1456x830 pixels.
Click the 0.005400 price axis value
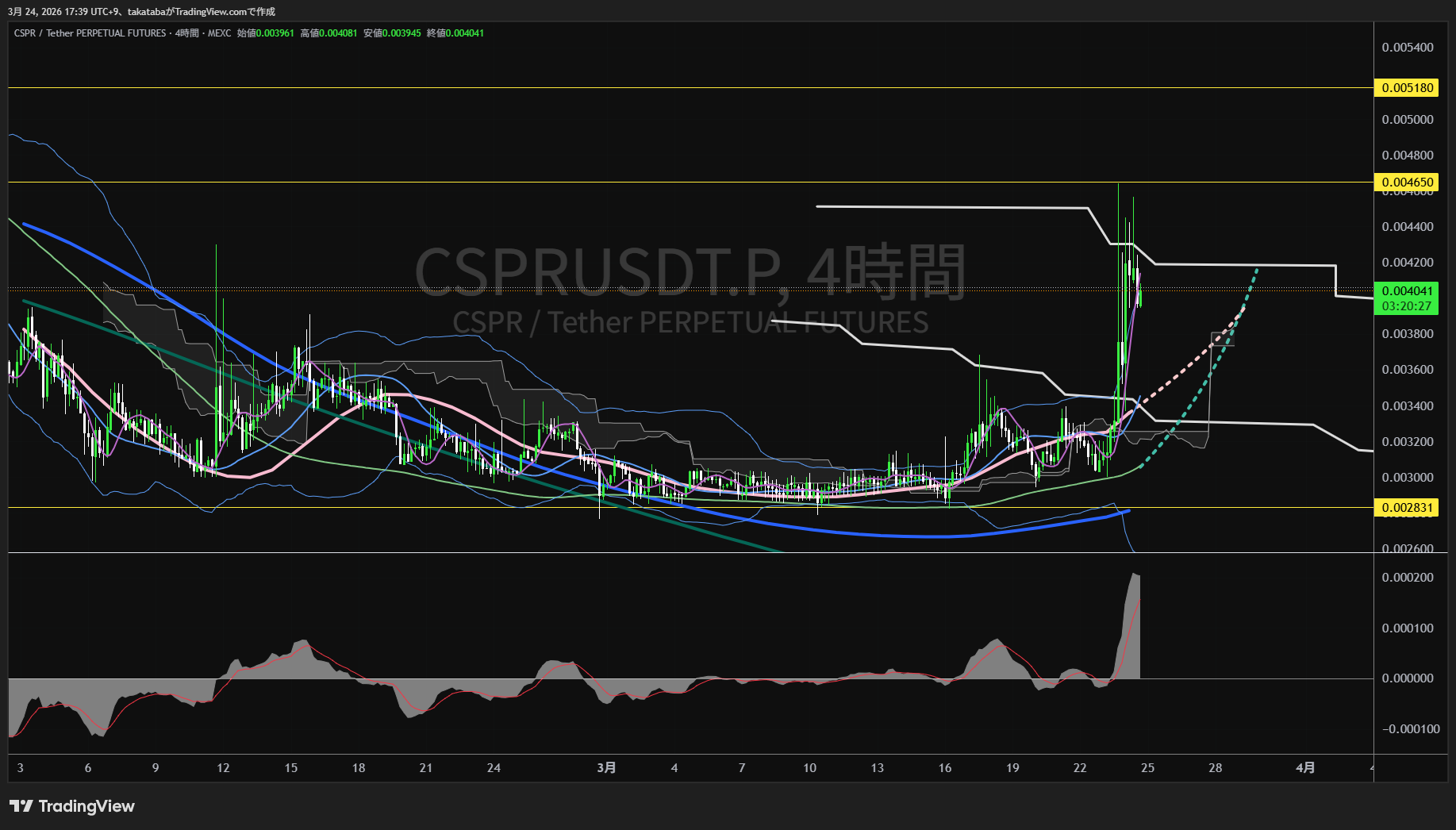(x=1408, y=48)
